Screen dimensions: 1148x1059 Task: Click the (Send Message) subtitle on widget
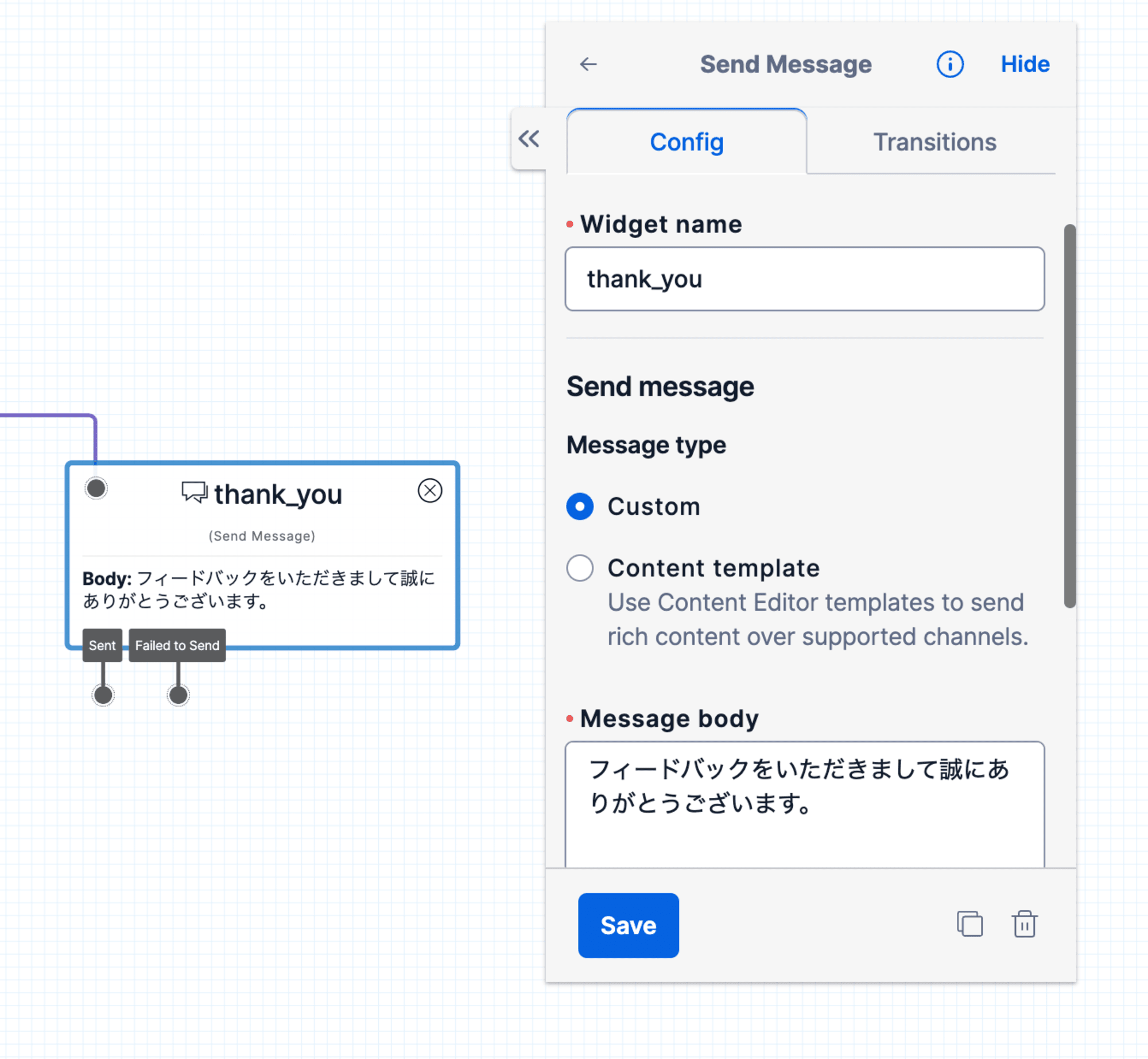(x=262, y=536)
